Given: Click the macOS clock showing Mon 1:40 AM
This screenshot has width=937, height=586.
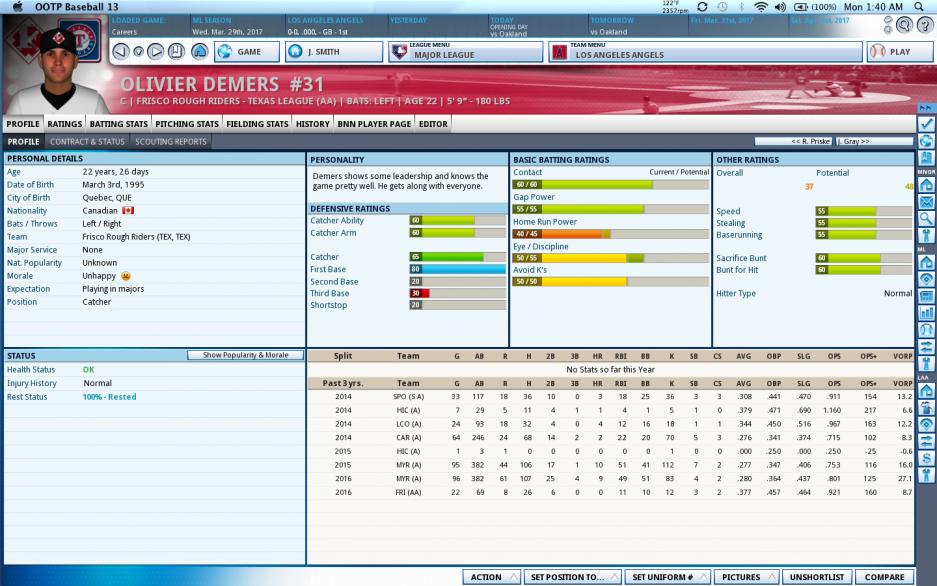Looking at the screenshot, I should coord(873,7).
